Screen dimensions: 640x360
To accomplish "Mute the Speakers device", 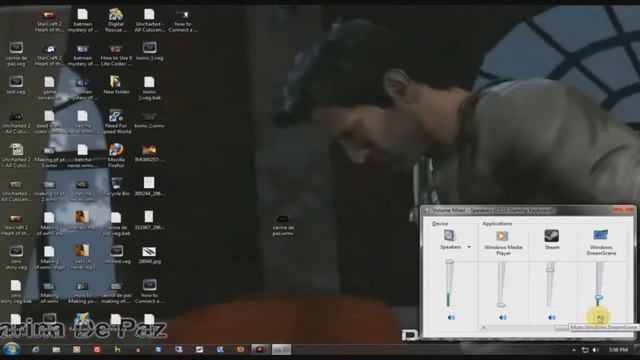I will (x=451, y=317).
